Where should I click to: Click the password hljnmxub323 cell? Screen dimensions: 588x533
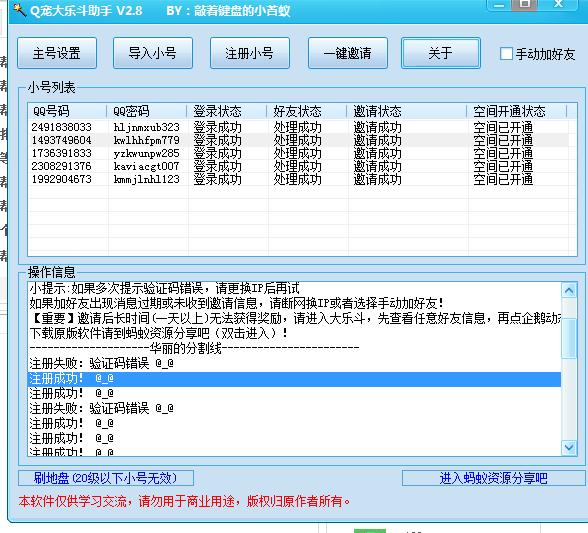pos(147,127)
